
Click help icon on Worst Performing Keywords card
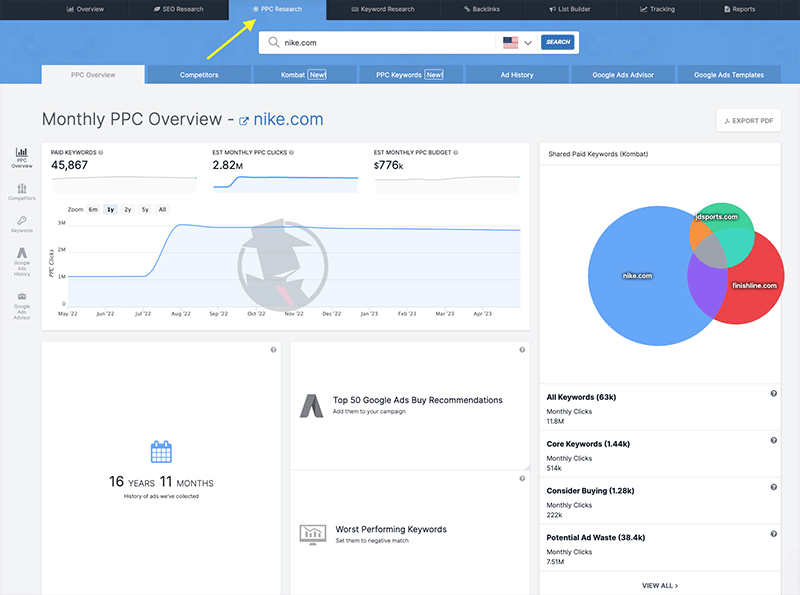coord(522,479)
